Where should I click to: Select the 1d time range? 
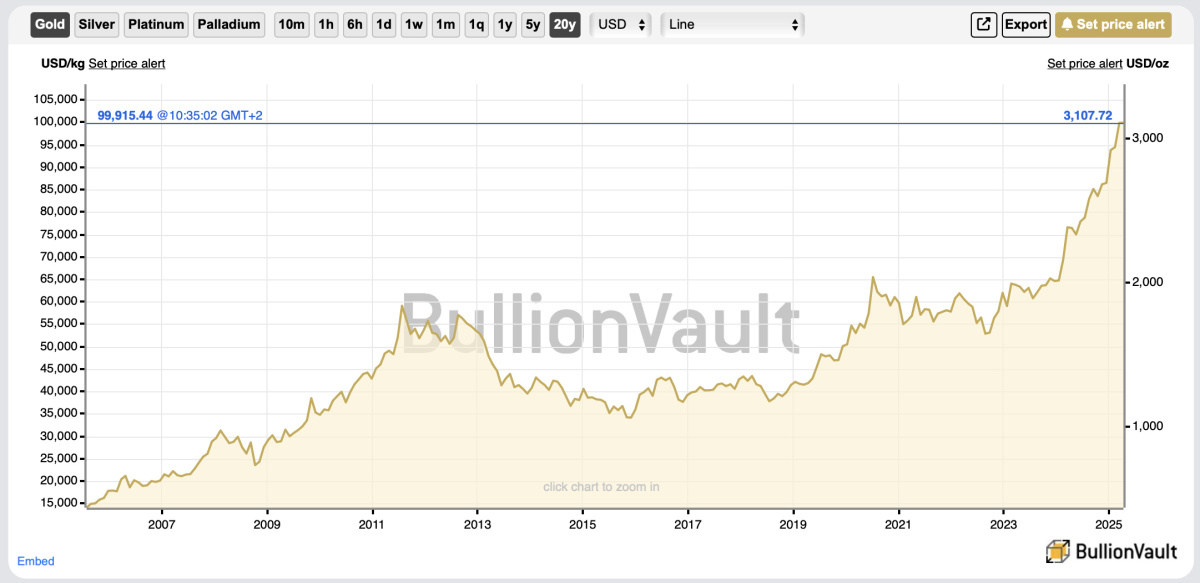383,24
